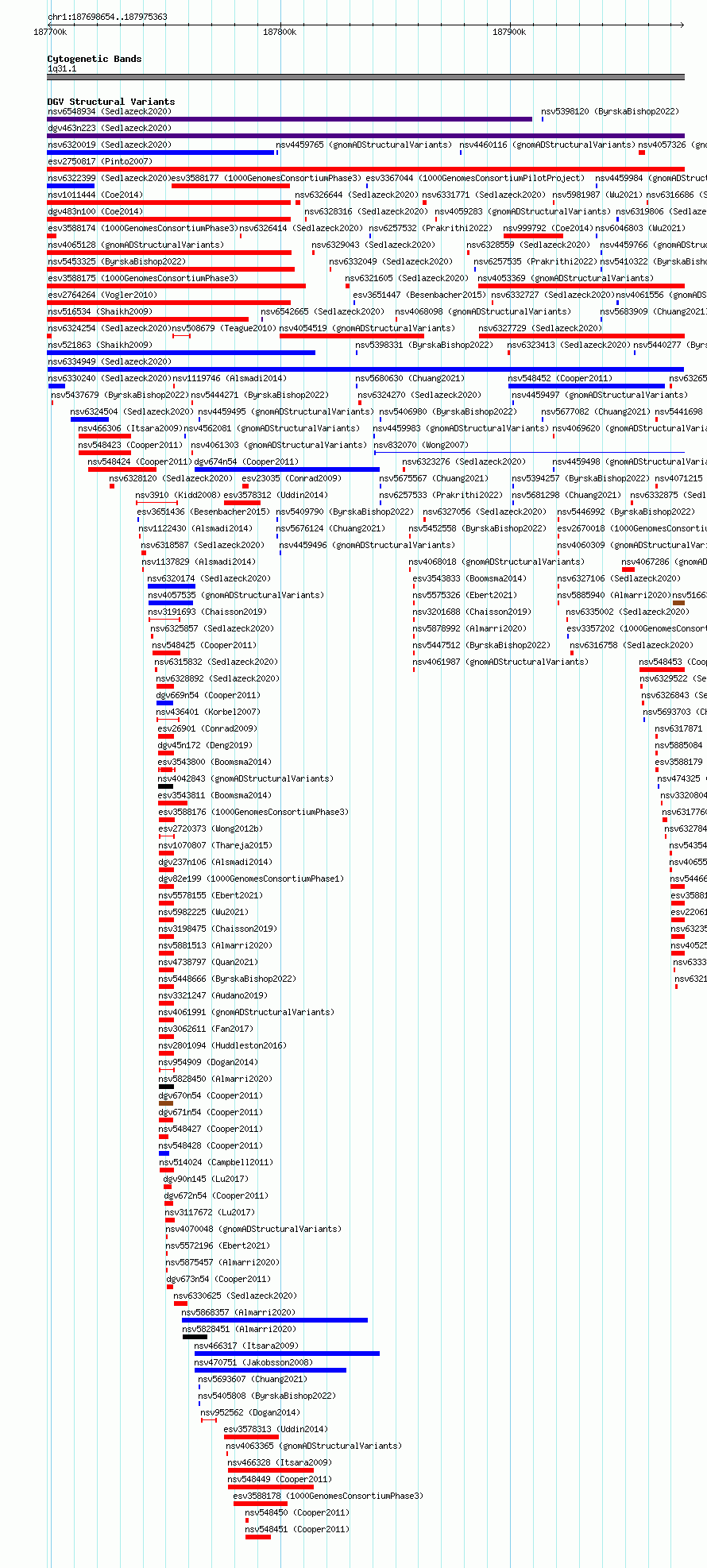The width and height of the screenshot is (707, 1568).
Task: Select the nsv5982225 (Wu2021) label
Action: (203, 913)
